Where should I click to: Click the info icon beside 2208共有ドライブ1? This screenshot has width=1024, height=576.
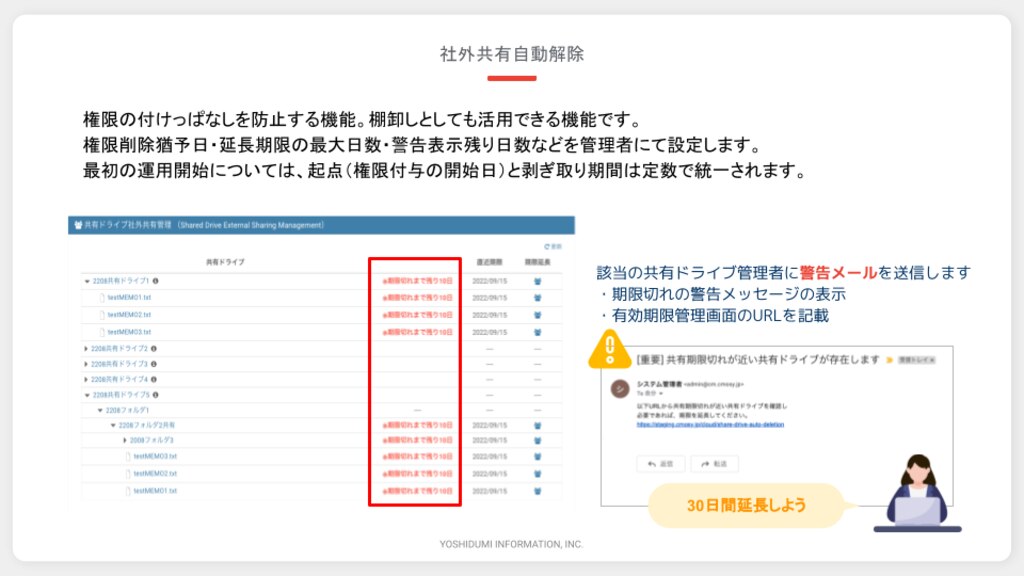[x=156, y=281]
